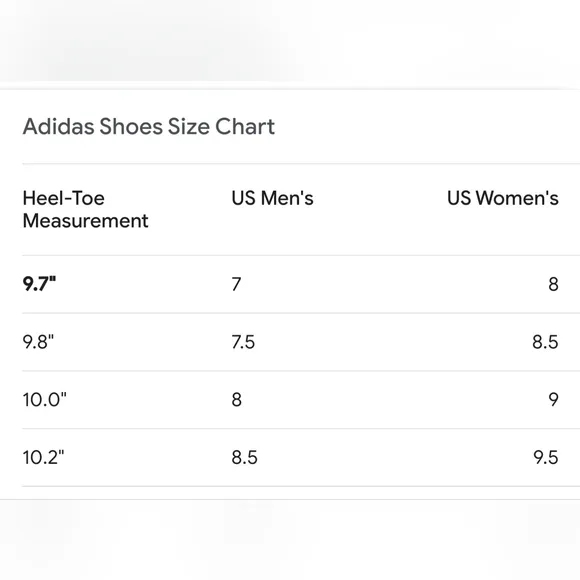Select women's size 8.5 in the 9.8" row
This screenshot has height=580, width=580.
click(545, 342)
